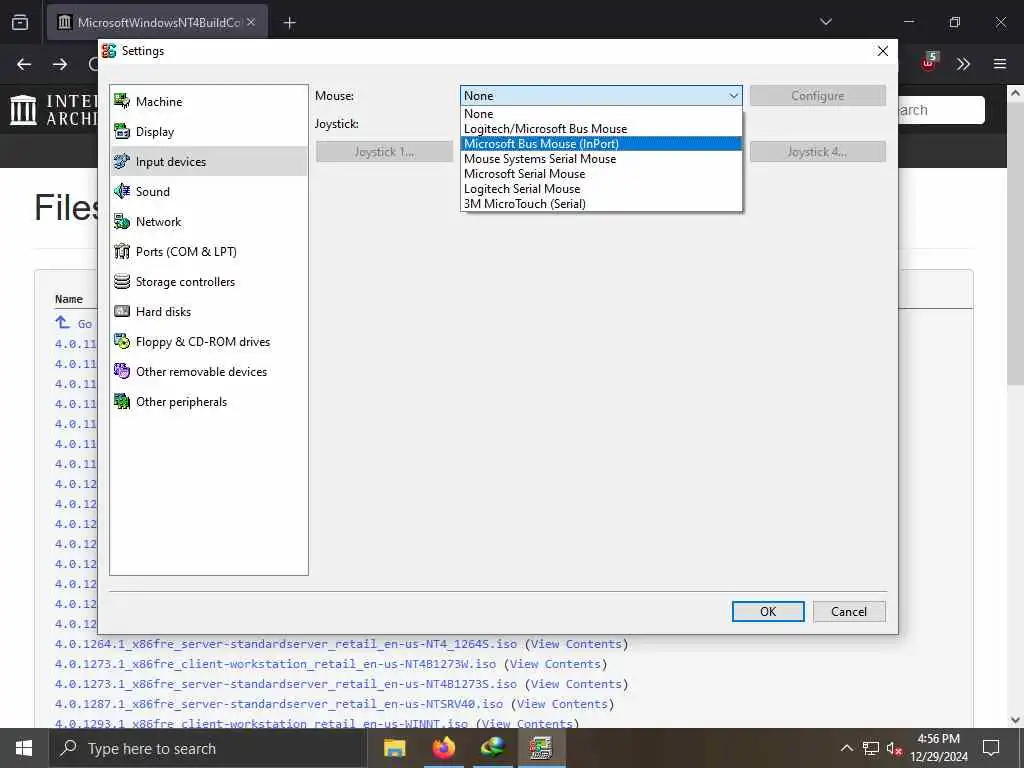
Task: Click the Input devices category icon
Action: tap(122, 161)
